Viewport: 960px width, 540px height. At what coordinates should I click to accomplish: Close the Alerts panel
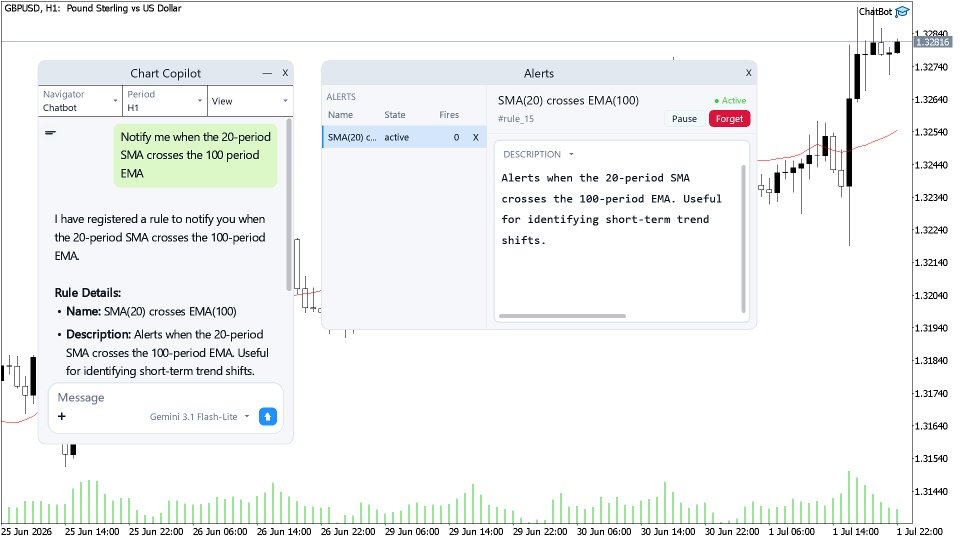[x=748, y=73]
